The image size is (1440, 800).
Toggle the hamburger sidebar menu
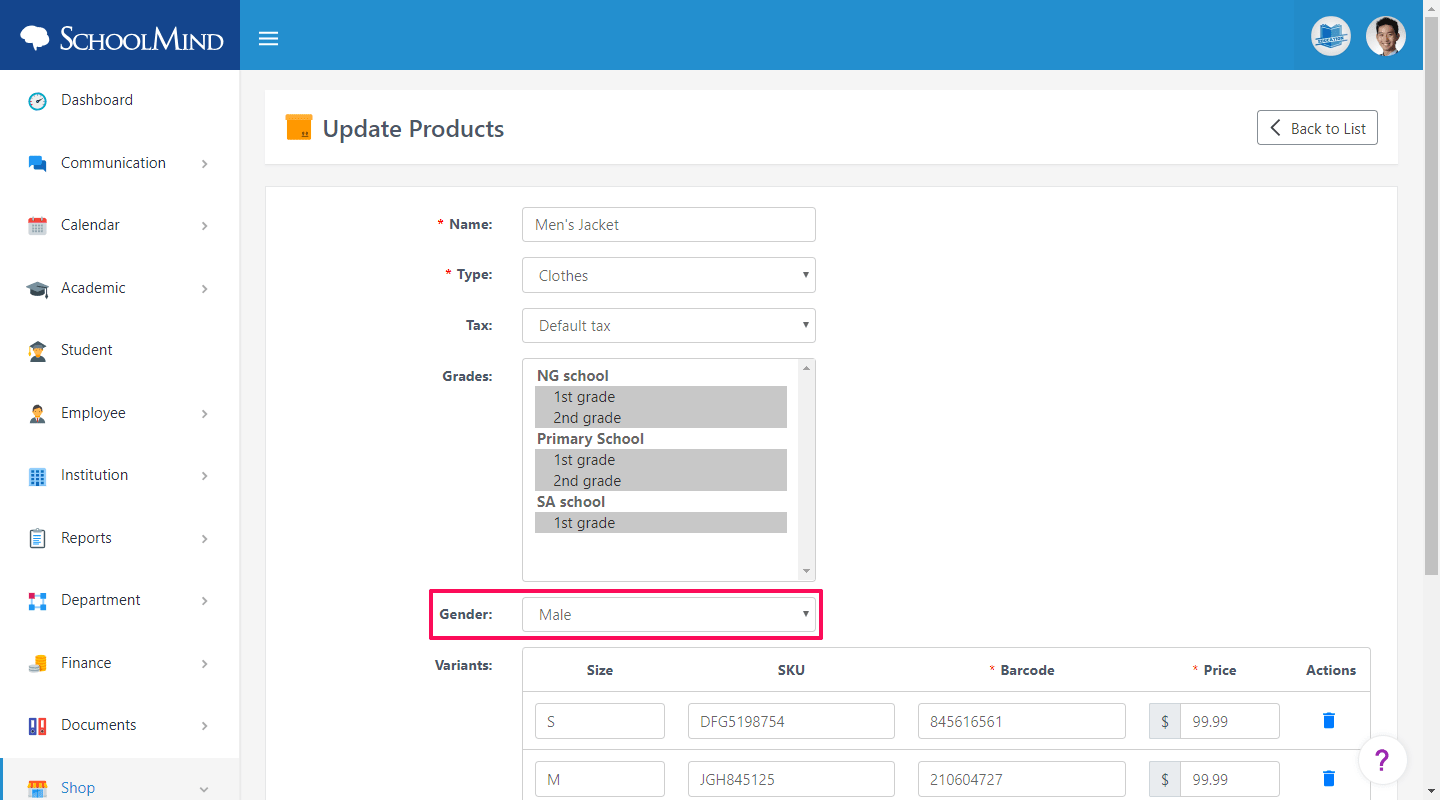pos(268,39)
